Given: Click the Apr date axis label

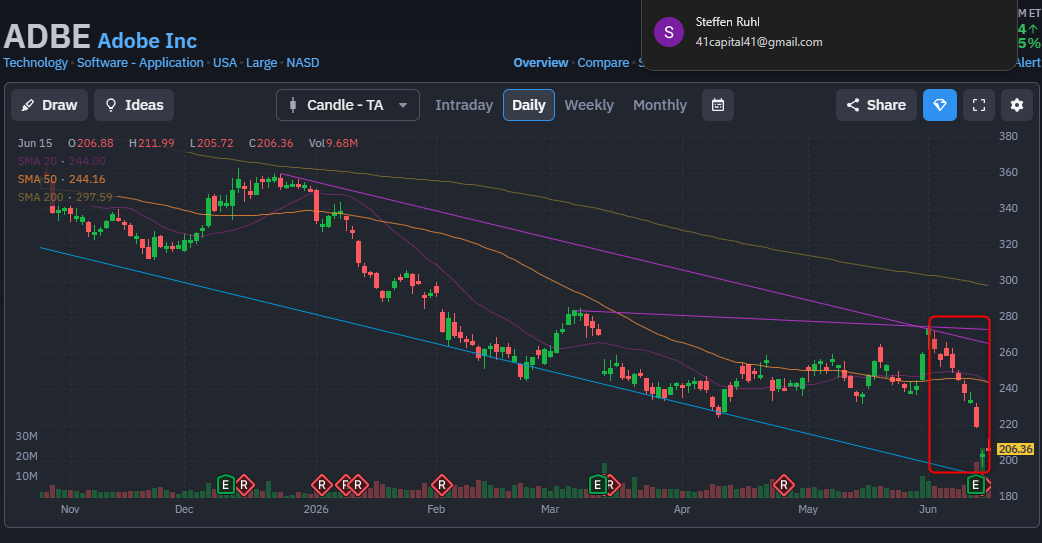Looking at the screenshot, I should [x=682, y=509].
